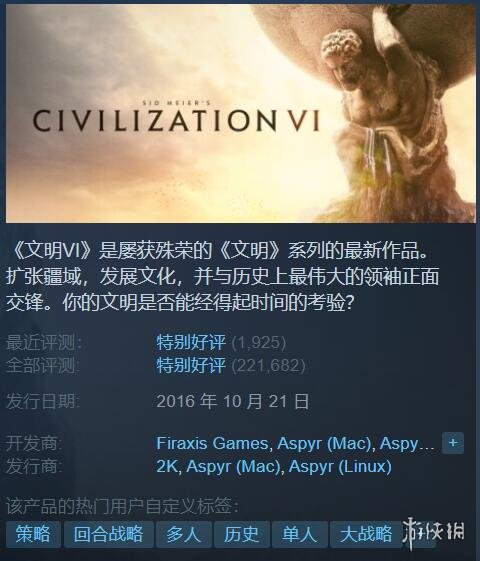Open the 大战略 tag

tap(366, 534)
